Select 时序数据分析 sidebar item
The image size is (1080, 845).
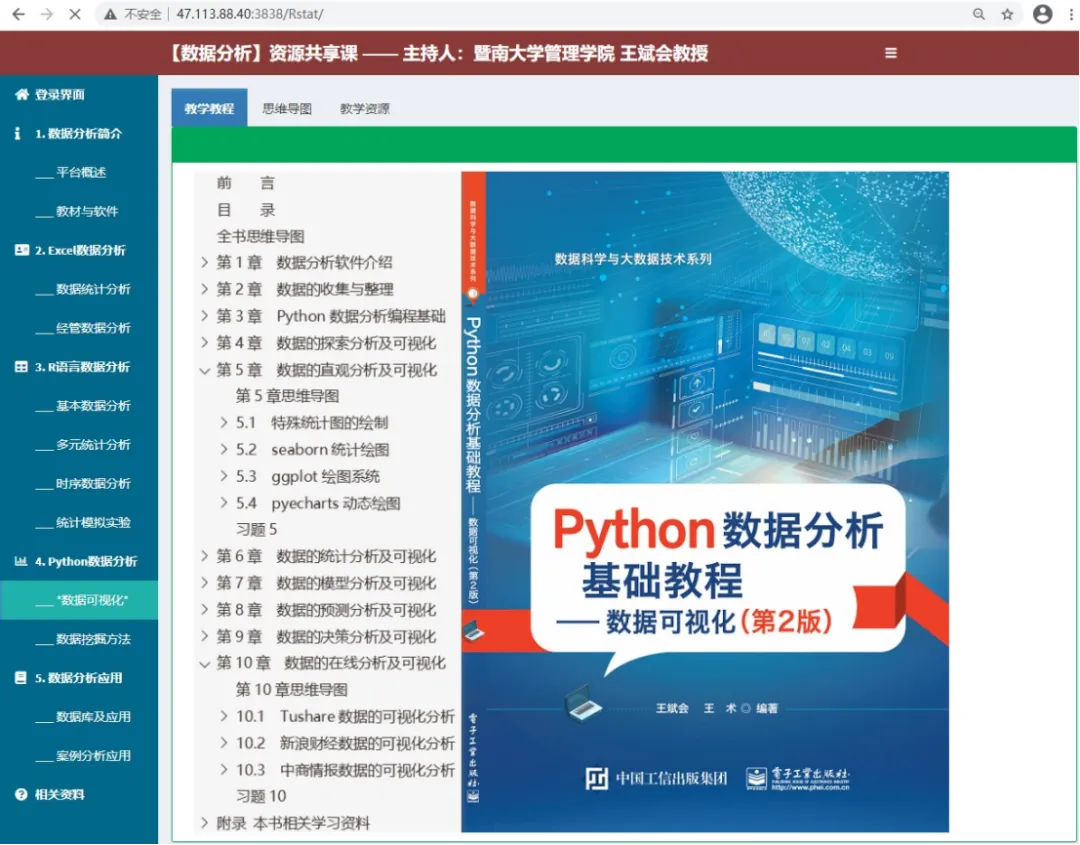click(79, 483)
